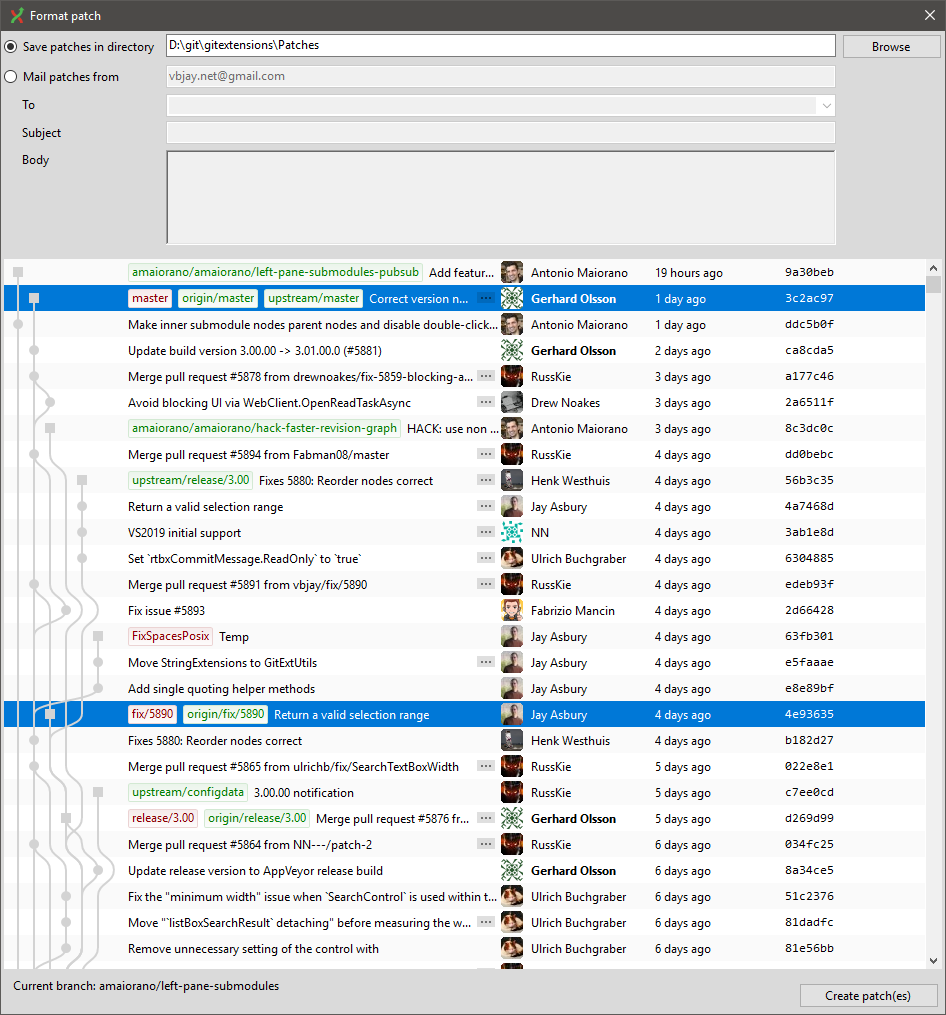Click the 'FixSpacesPosix' branch label
The image size is (946, 1015).
coord(170,636)
